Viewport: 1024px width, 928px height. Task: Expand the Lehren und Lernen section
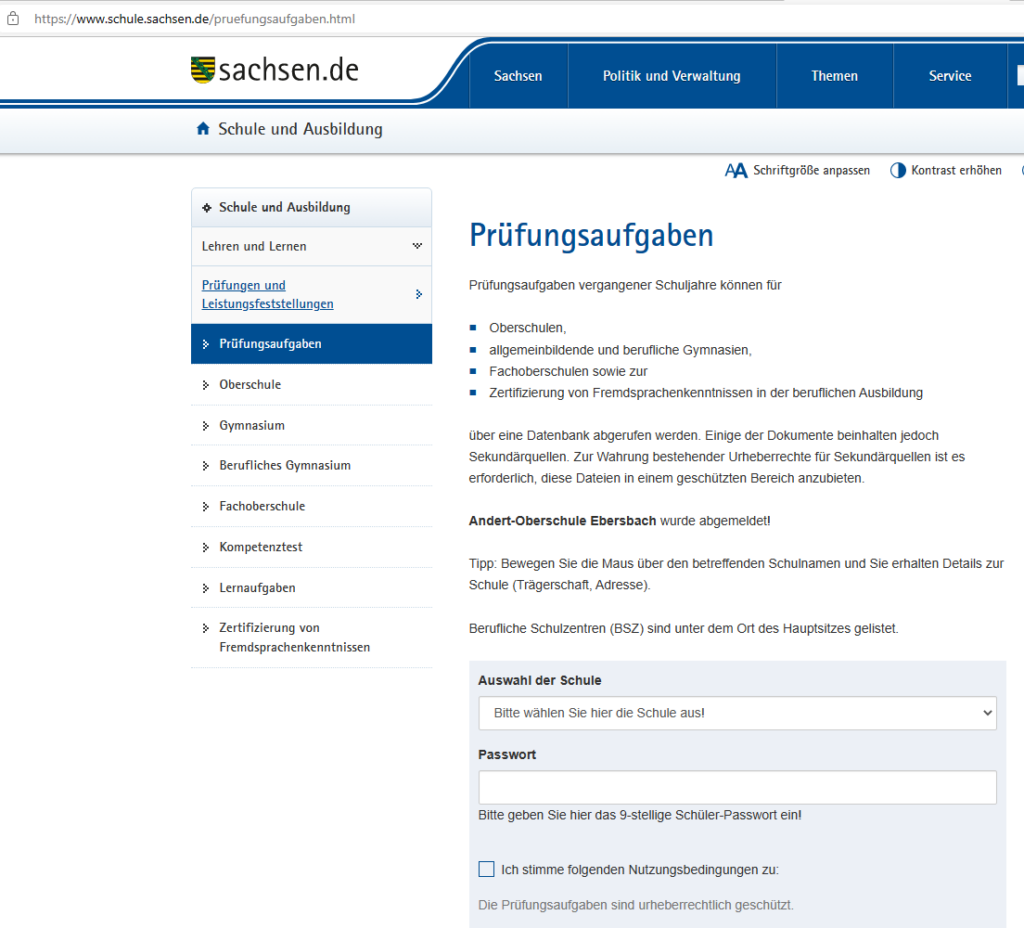click(417, 246)
